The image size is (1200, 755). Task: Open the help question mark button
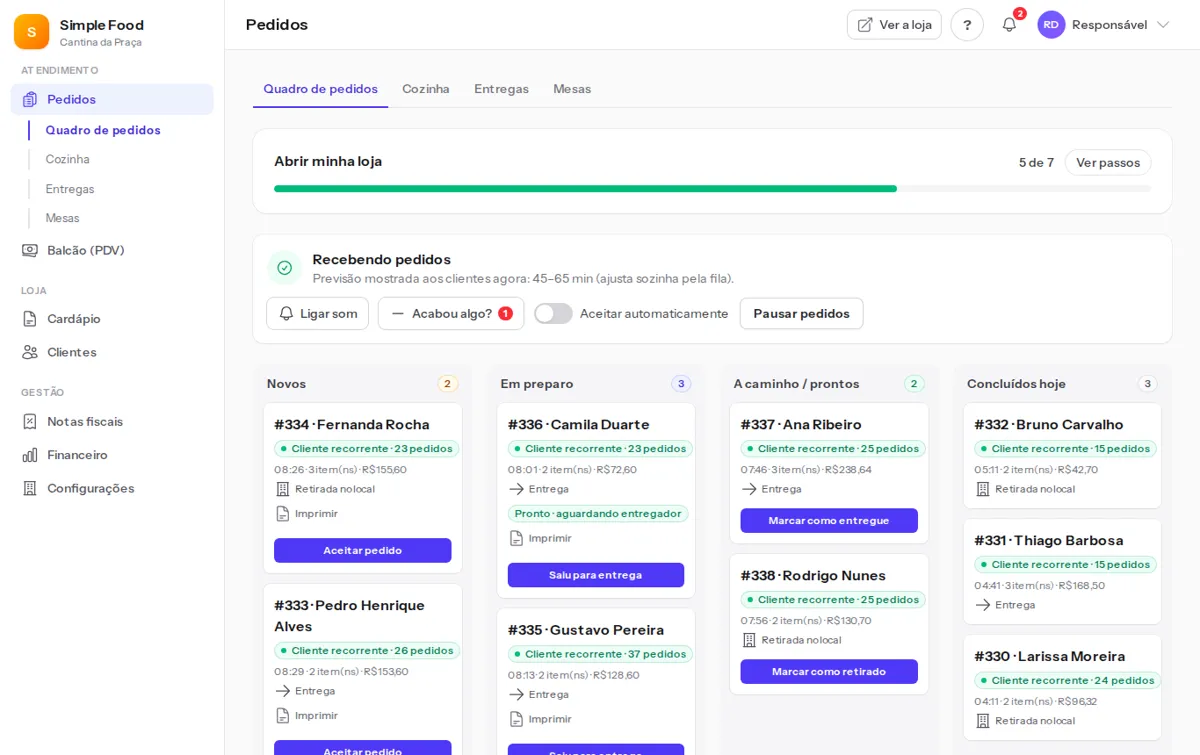pos(967,25)
